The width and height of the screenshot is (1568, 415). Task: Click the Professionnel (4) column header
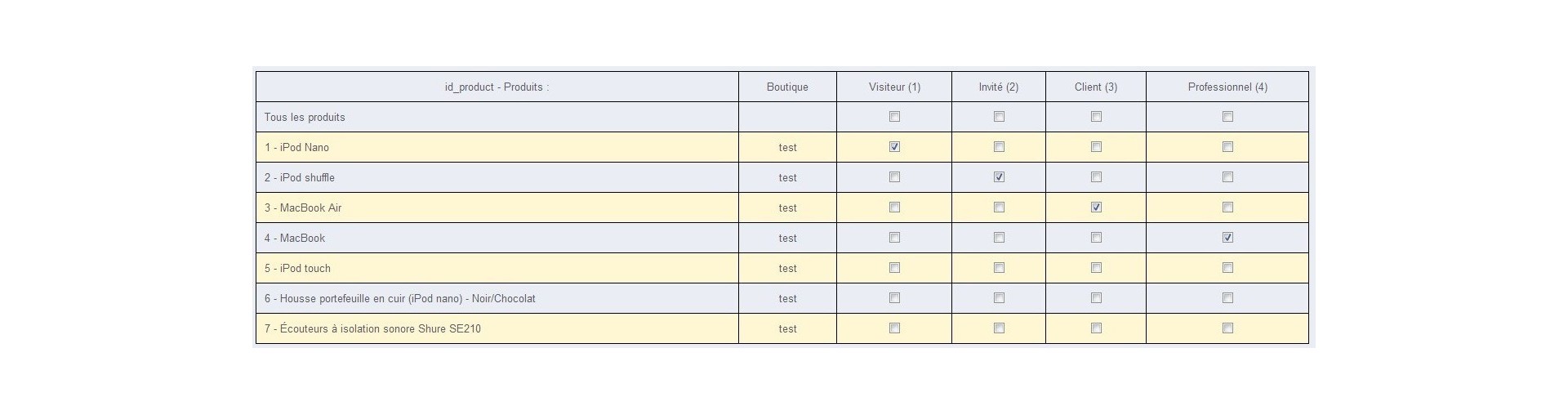(x=1227, y=87)
